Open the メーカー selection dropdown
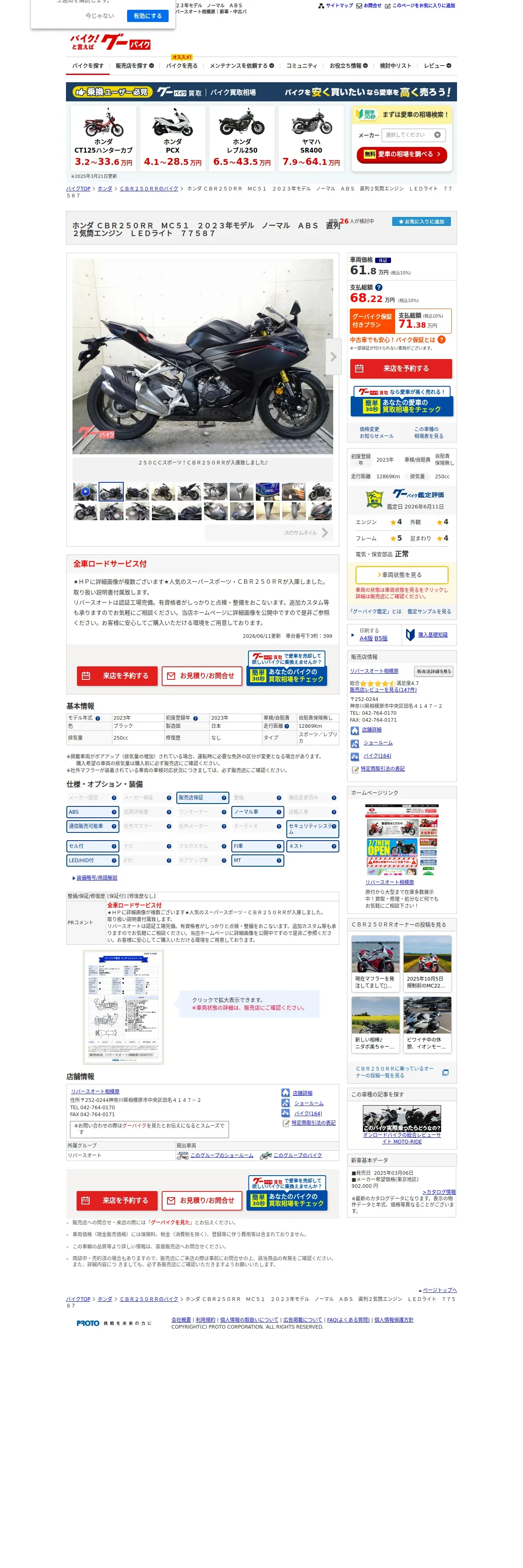 pyautogui.click(x=413, y=135)
